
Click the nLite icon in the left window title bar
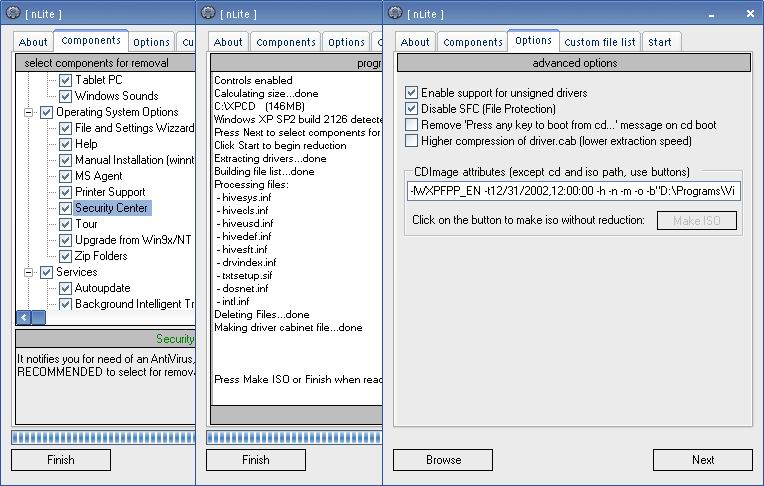click(13, 13)
